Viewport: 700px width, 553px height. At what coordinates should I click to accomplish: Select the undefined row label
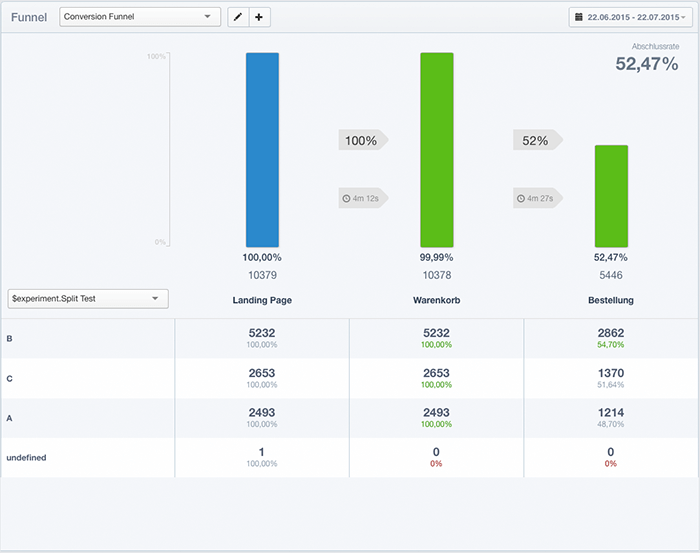pos(26,457)
